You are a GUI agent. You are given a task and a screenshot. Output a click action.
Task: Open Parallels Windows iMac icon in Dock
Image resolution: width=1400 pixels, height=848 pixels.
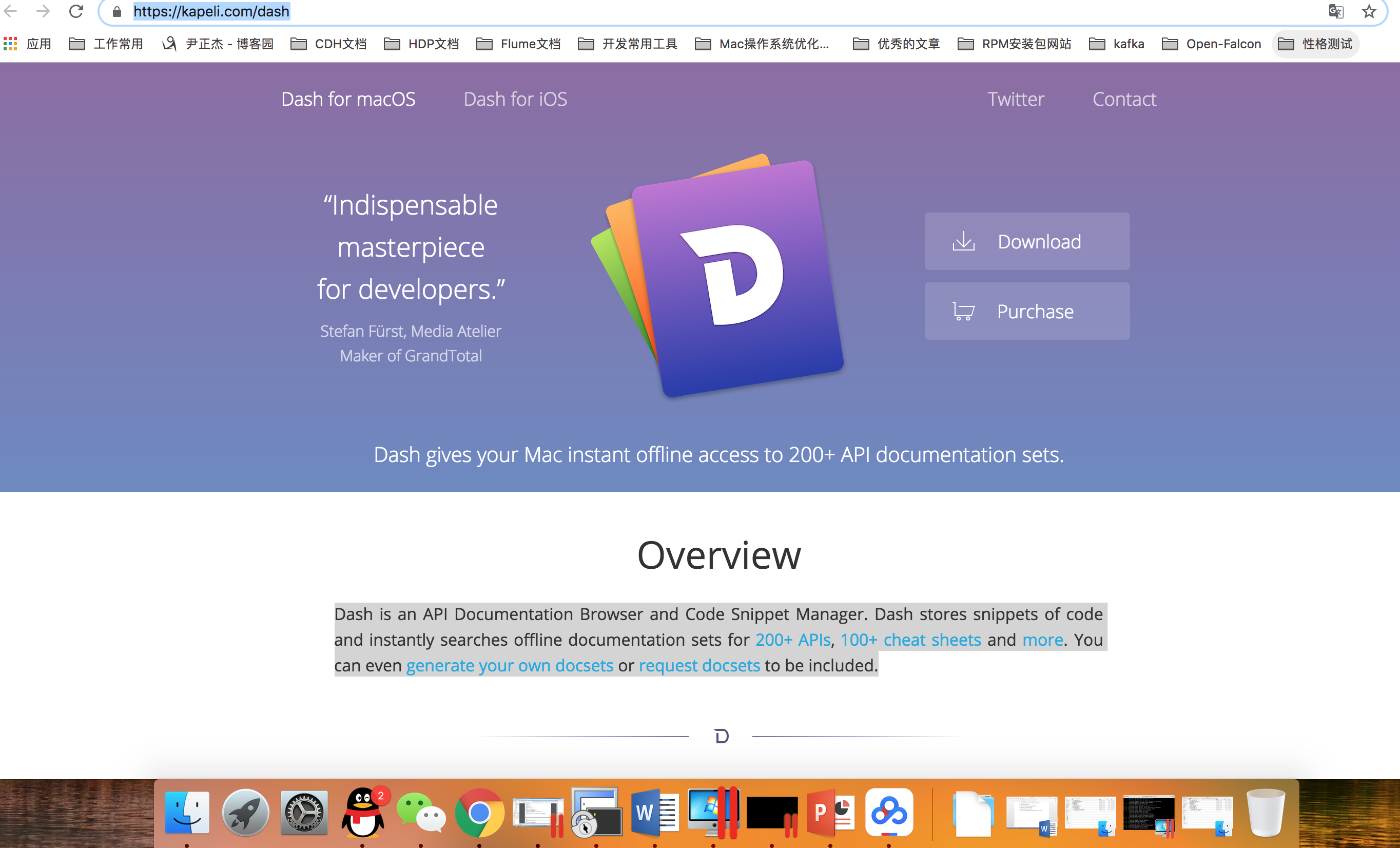(713, 813)
